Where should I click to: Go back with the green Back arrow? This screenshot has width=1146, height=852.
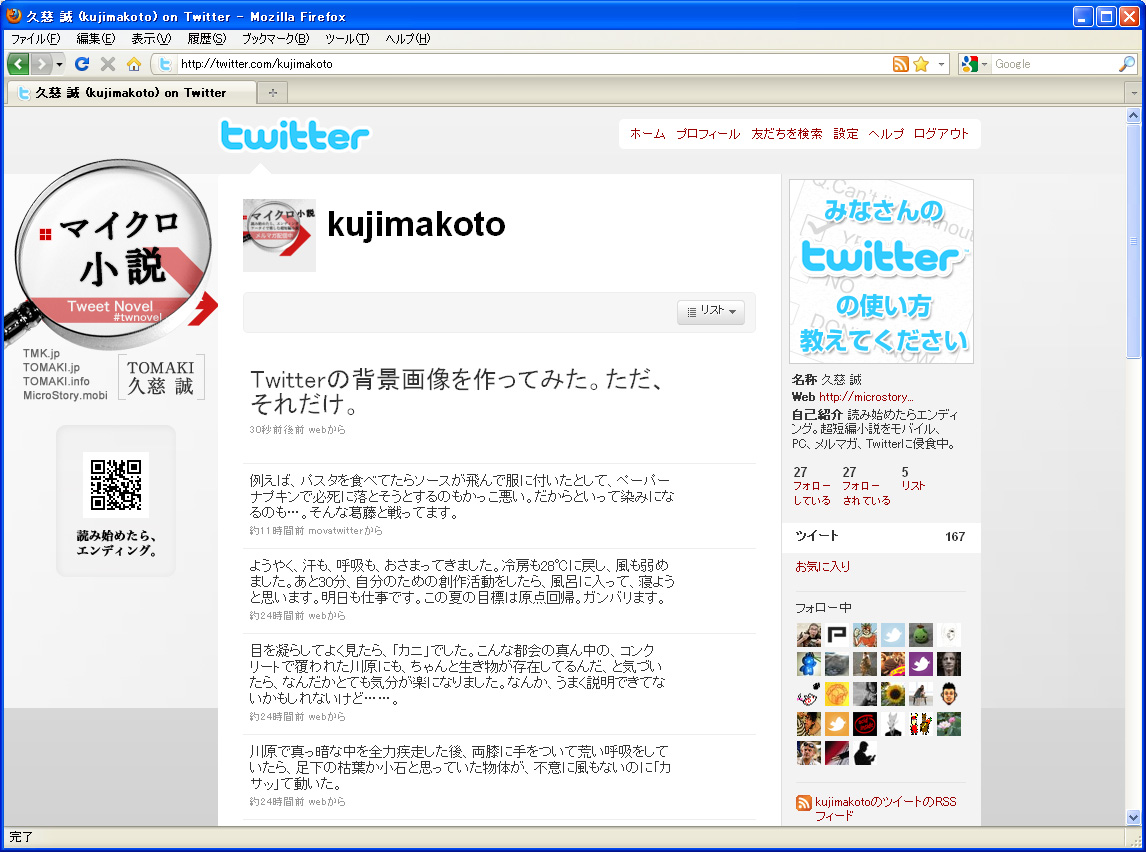(18, 64)
